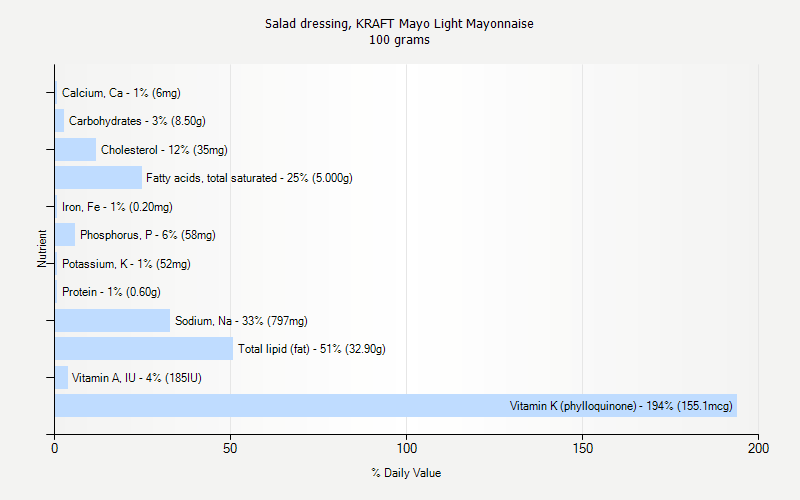Select the 'Potassium, K - 1% (52mg)' label

click(126, 264)
